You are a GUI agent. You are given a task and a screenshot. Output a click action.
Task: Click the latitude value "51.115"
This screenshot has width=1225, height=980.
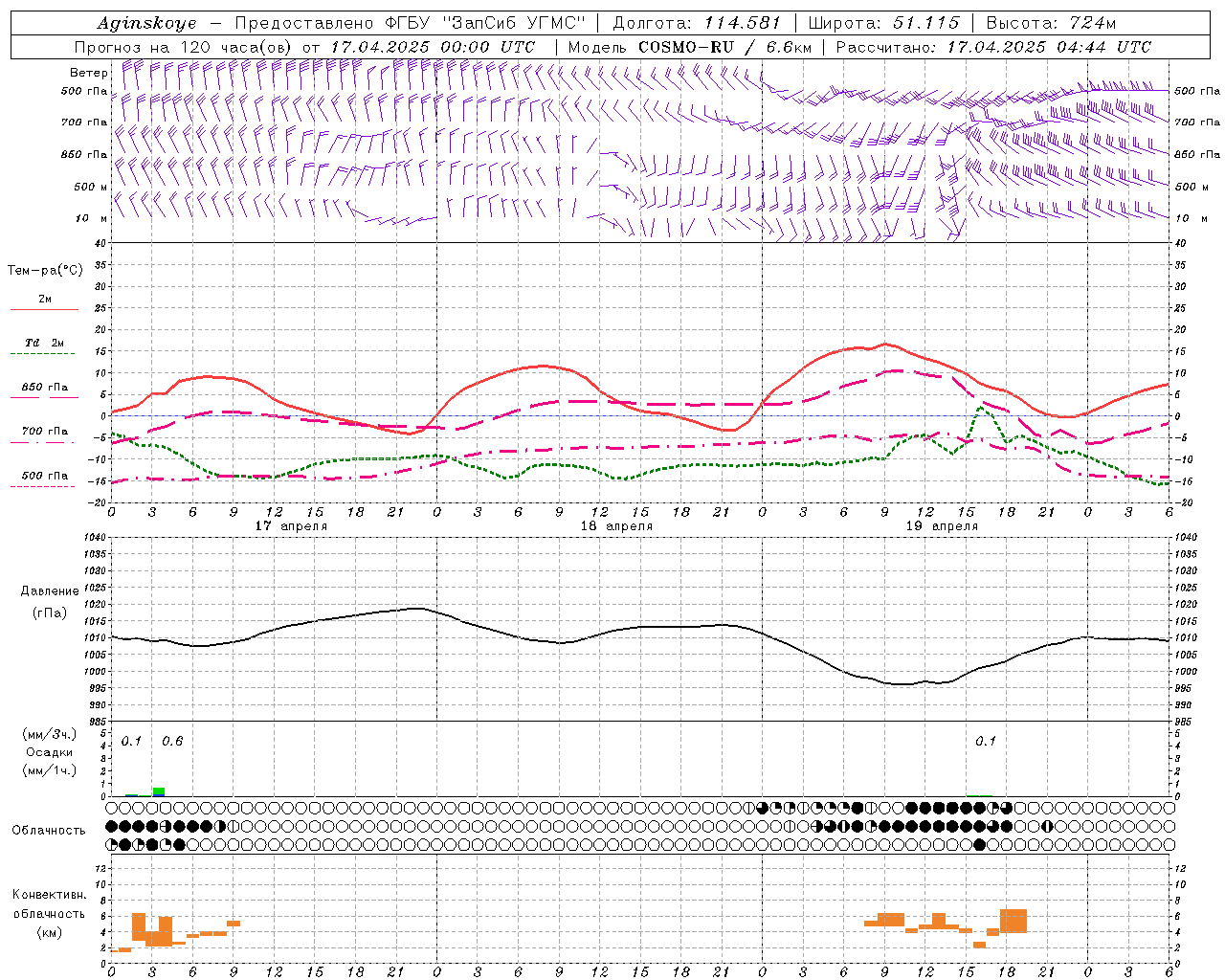[926, 23]
